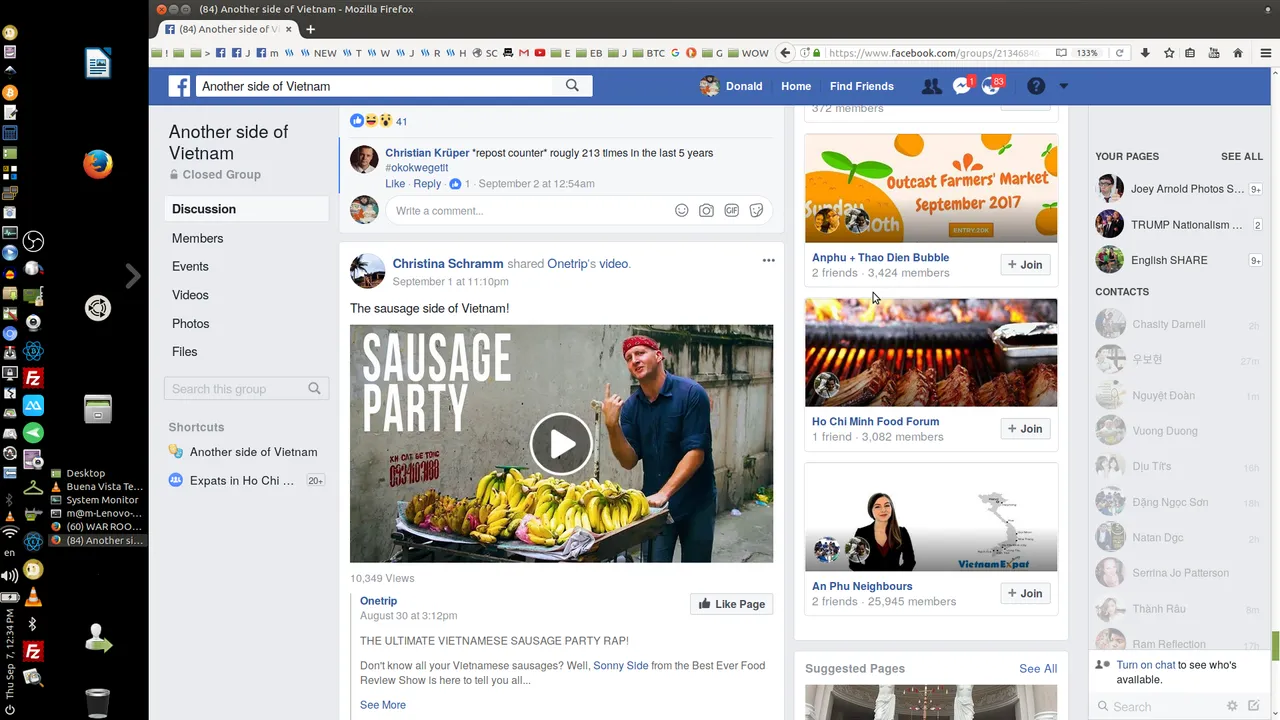This screenshot has height=720, width=1280.
Task: Click the search magnifier button in Facebook bar
Action: pyautogui.click(x=572, y=86)
